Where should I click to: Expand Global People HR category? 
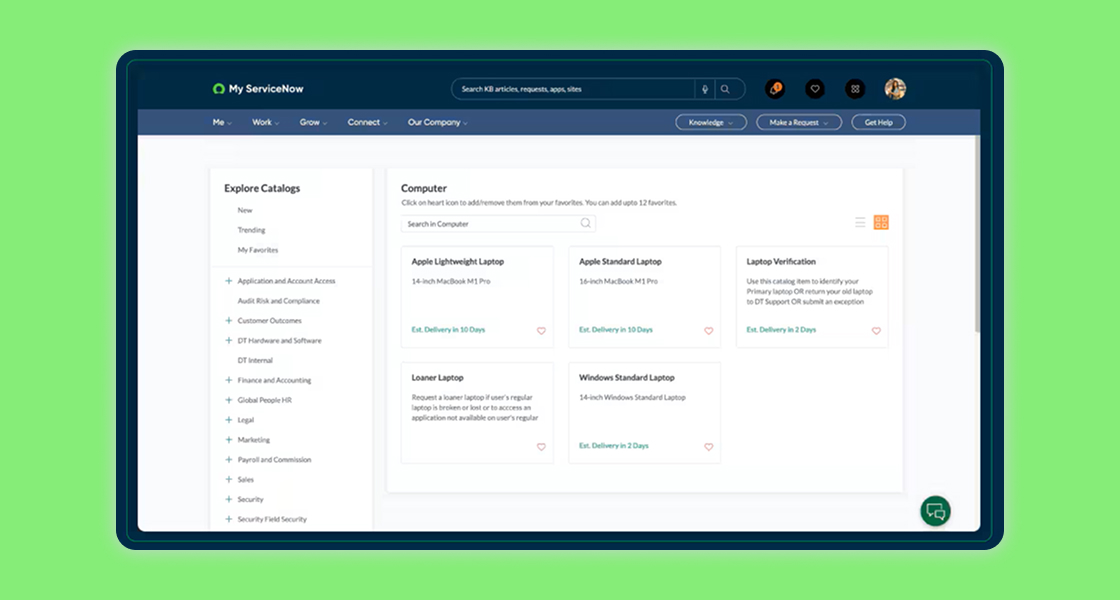point(229,400)
